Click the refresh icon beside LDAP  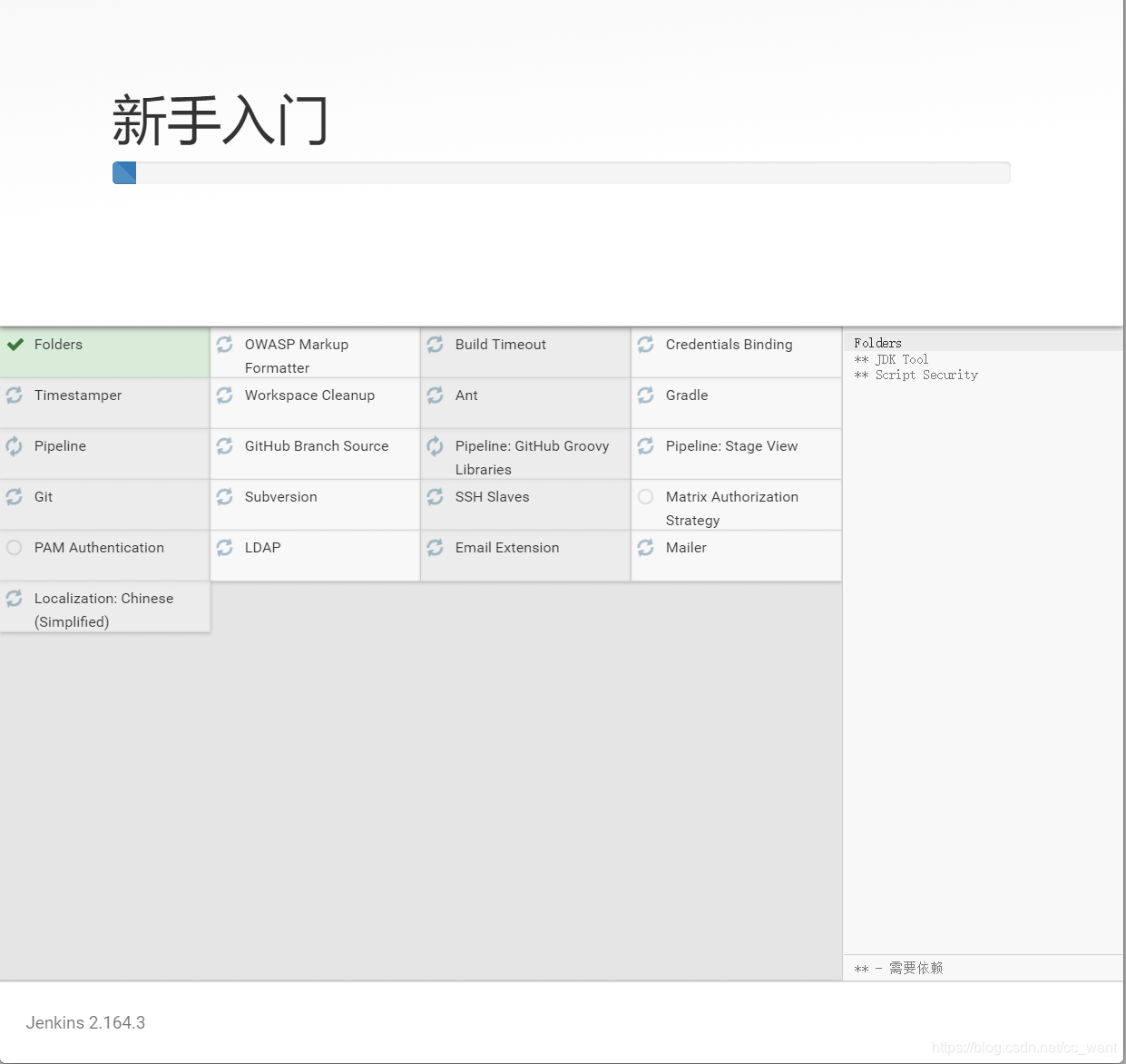tap(224, 548)
